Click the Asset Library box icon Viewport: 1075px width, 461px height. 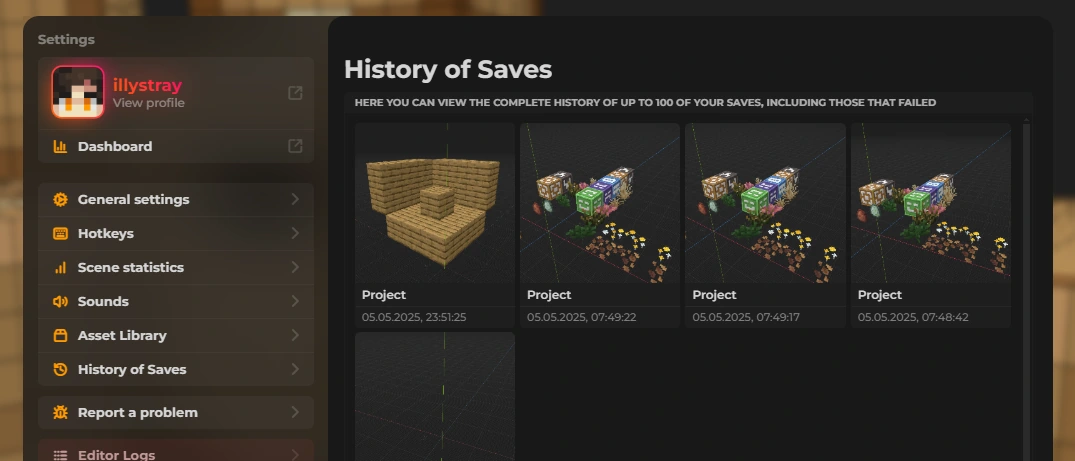click(x=60, y=335)
